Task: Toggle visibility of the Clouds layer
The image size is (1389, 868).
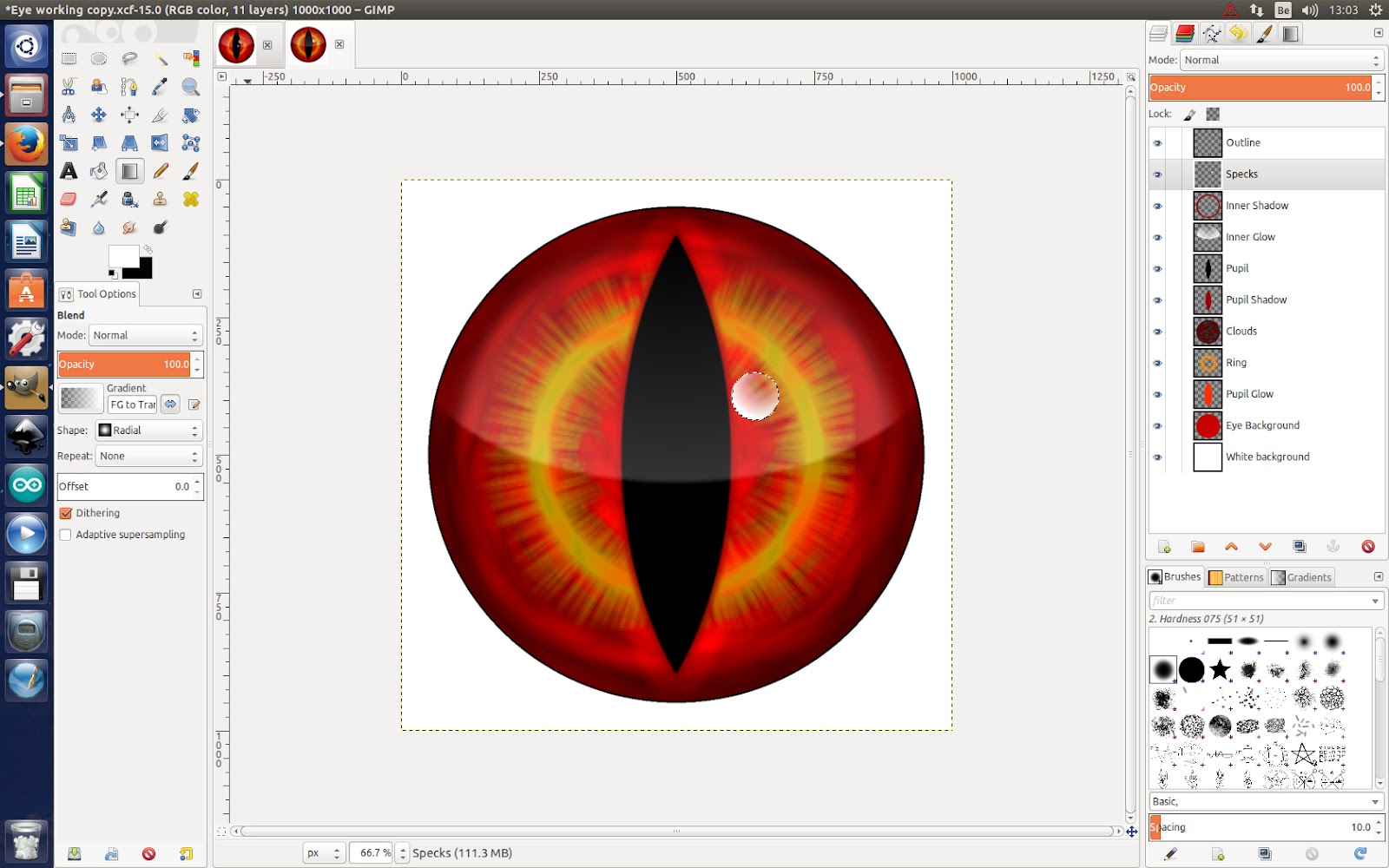Action: 1158,331
